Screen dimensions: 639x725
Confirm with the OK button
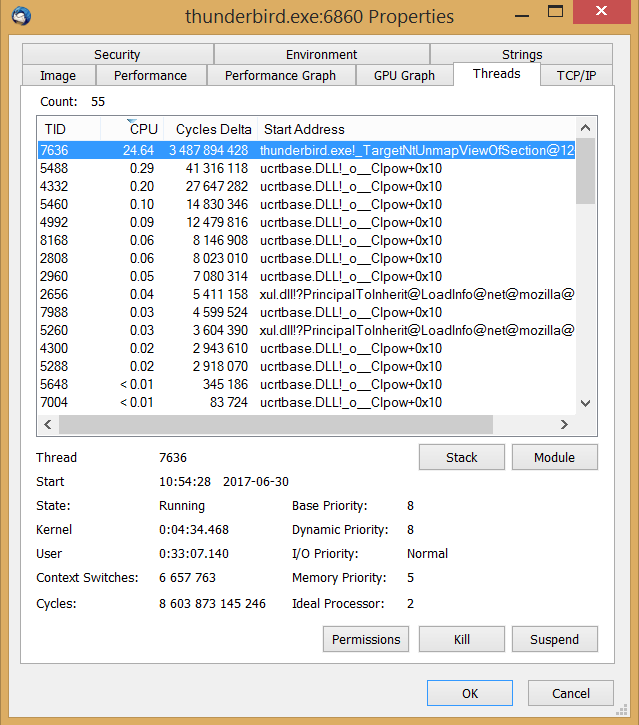(470, 693)
